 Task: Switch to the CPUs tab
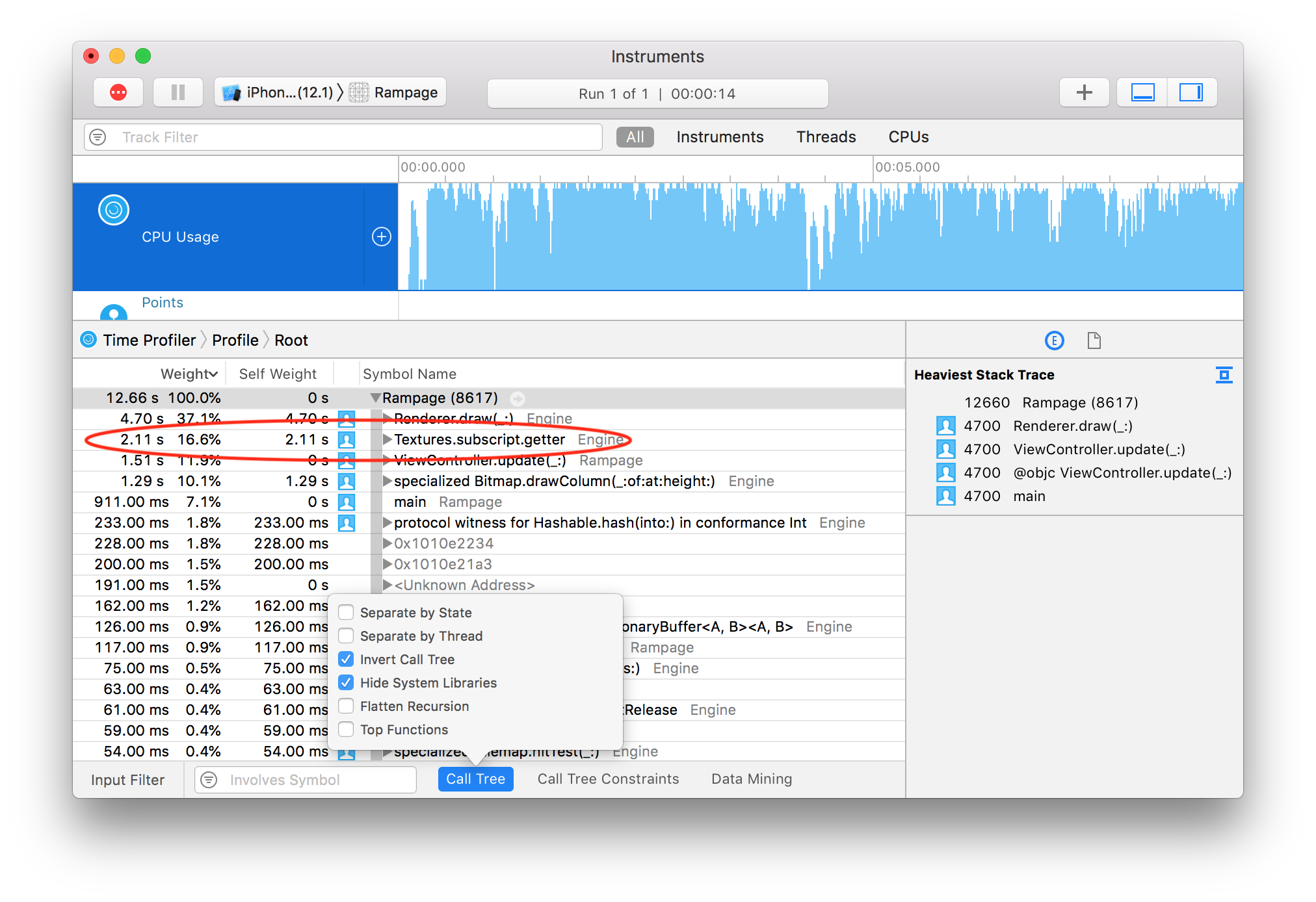click(x=908, y=137)
